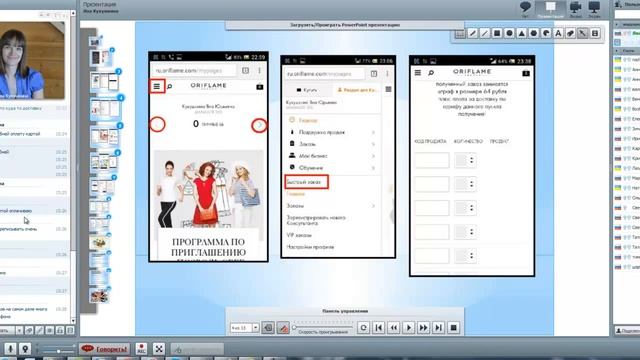Toggle the gray tag icon in control panel
This screenshot has width=640, height=360.
pyautogui.click(x=268, y=328)
